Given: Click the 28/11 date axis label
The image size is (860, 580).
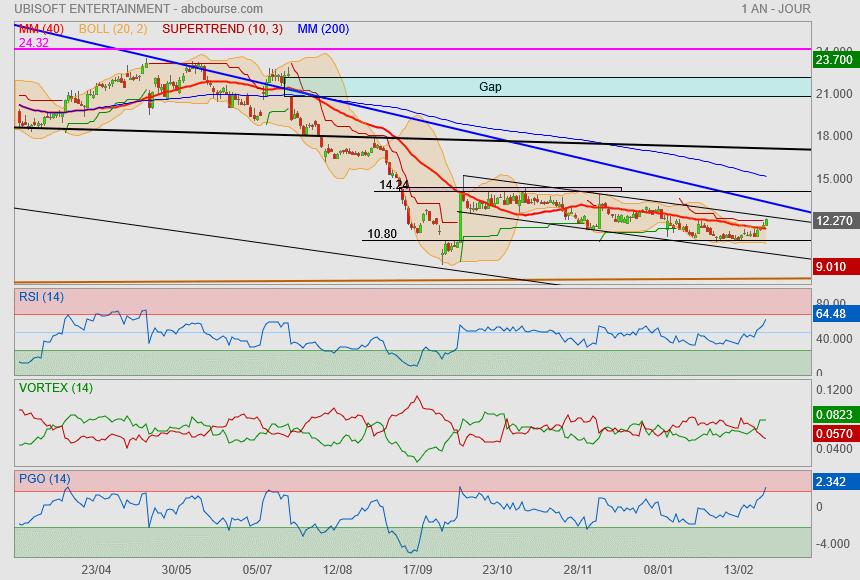Looking at the screenshot, I should (x=578, y=570).
